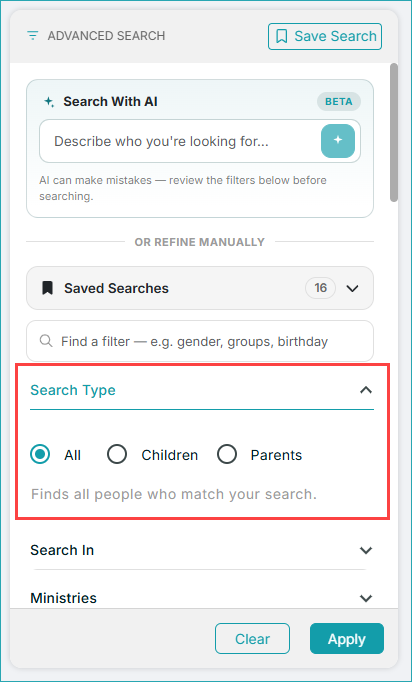
Task: Select the All radio button
Action: (40, 455)
